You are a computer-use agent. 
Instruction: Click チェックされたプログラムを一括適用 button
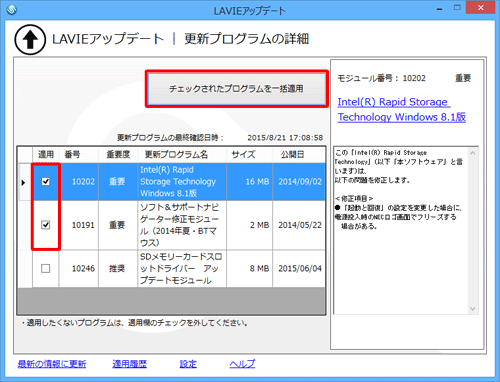pyautogui.click(x=237, y=89)
